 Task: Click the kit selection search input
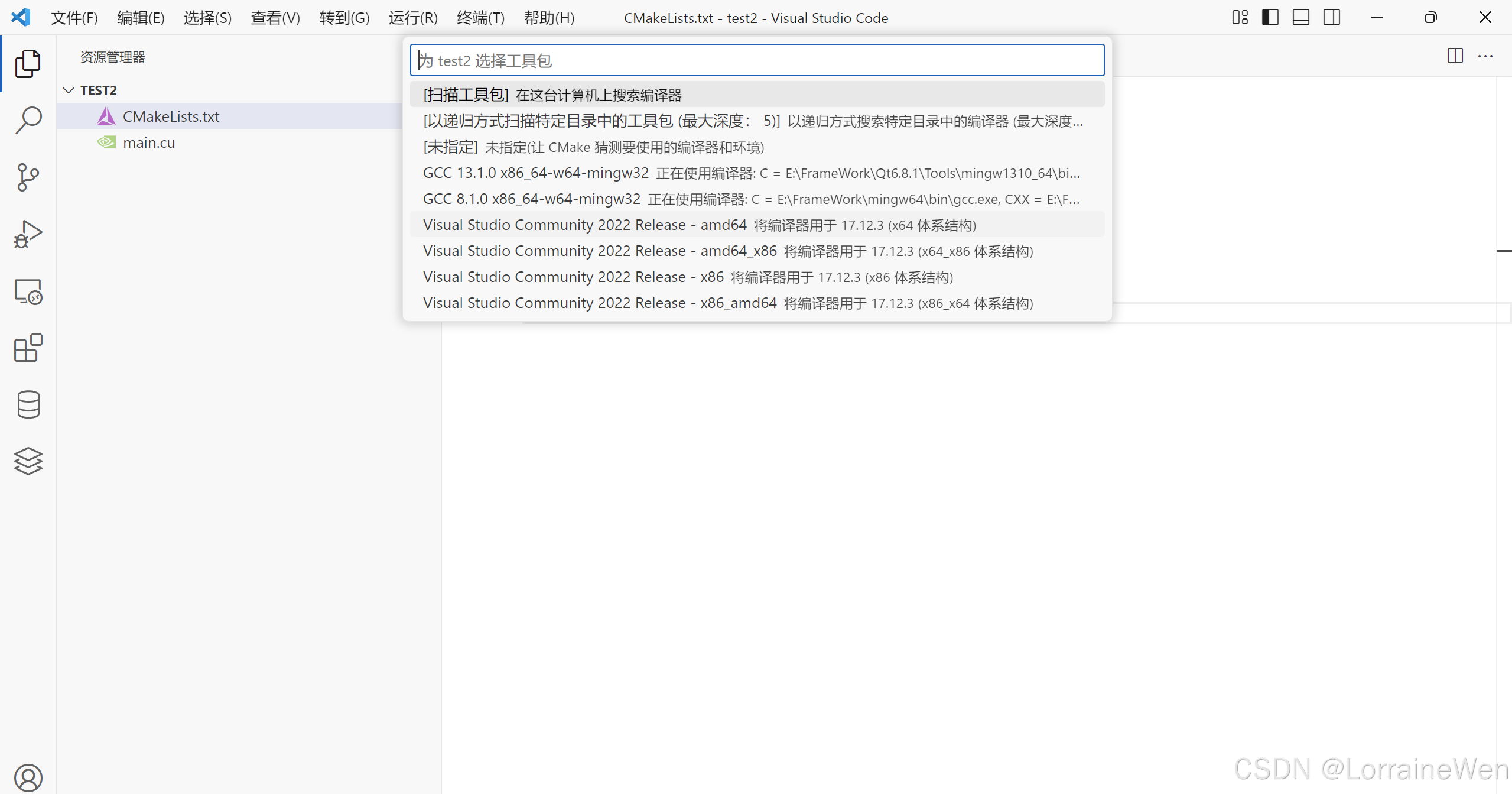[x=756, y=60]
